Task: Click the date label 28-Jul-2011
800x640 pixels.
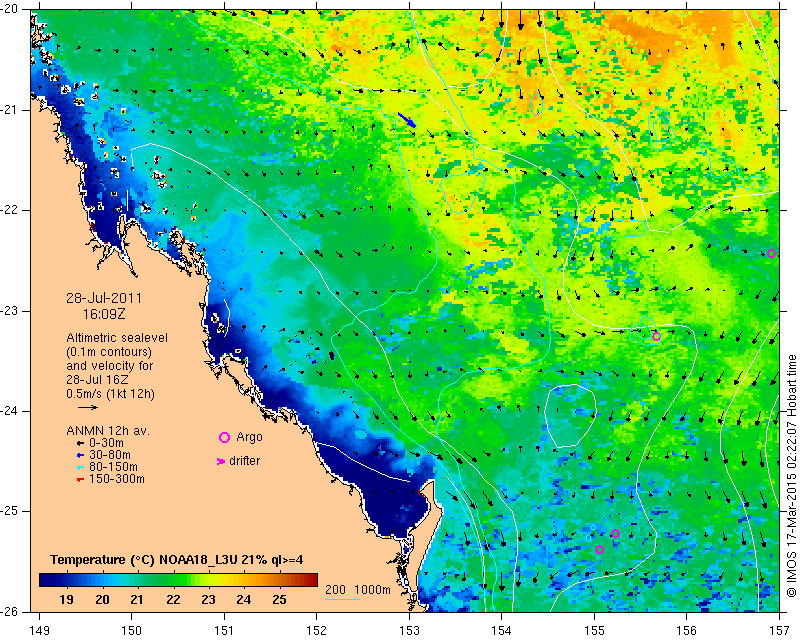Action: pyautogui.click(x=104, y=299)
